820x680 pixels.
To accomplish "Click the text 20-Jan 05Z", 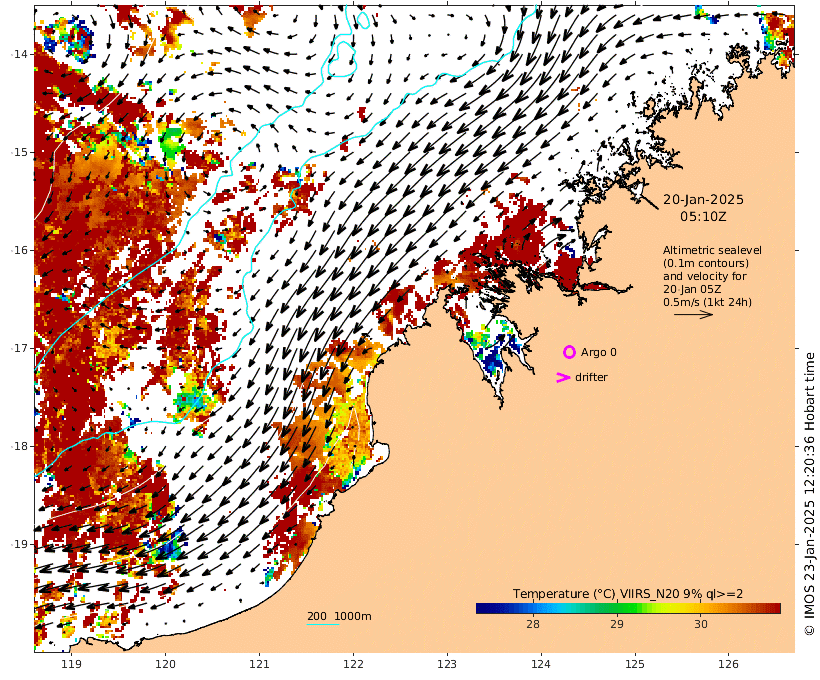I will click(692, 289).
